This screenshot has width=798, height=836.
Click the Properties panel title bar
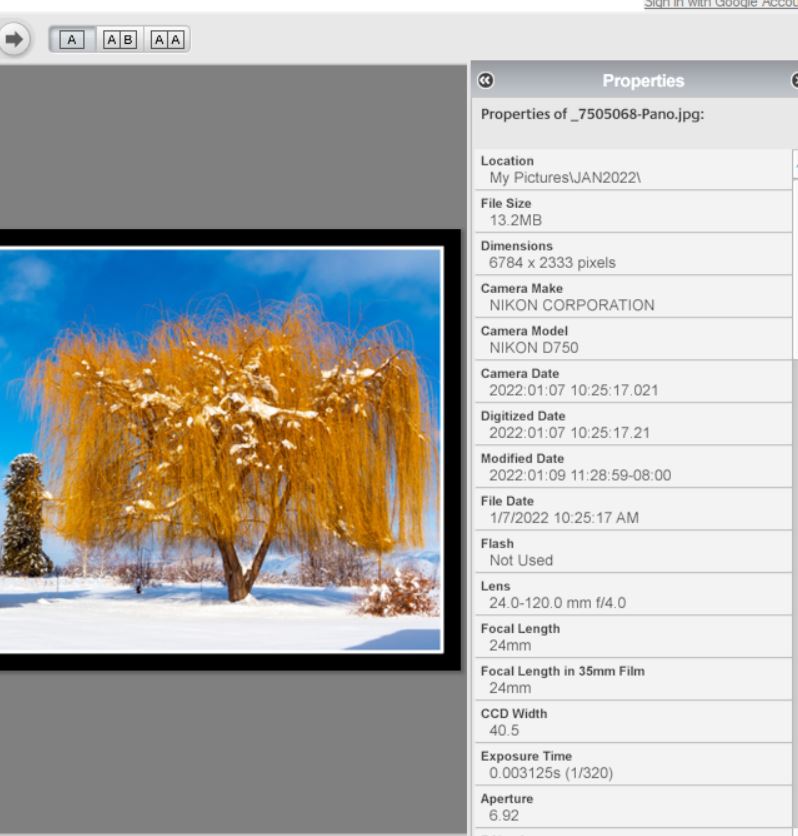coord(642,80)
